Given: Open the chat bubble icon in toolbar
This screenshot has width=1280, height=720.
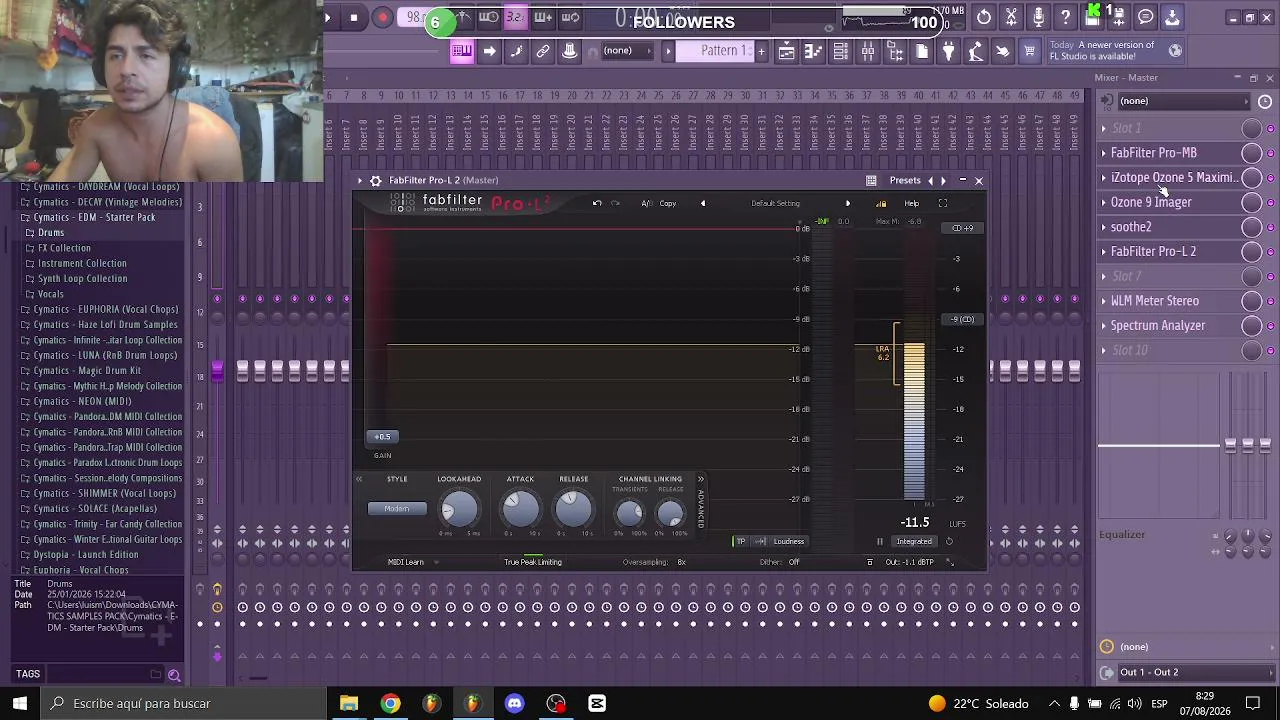Looking at the screenshot, I should point(1146,17).
